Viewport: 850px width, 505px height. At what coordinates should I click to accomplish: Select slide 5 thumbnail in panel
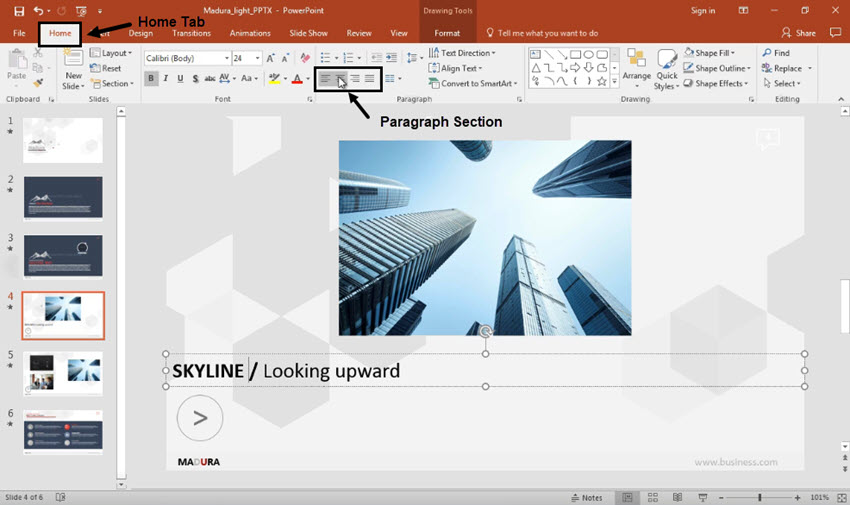(x=63, y=373)
